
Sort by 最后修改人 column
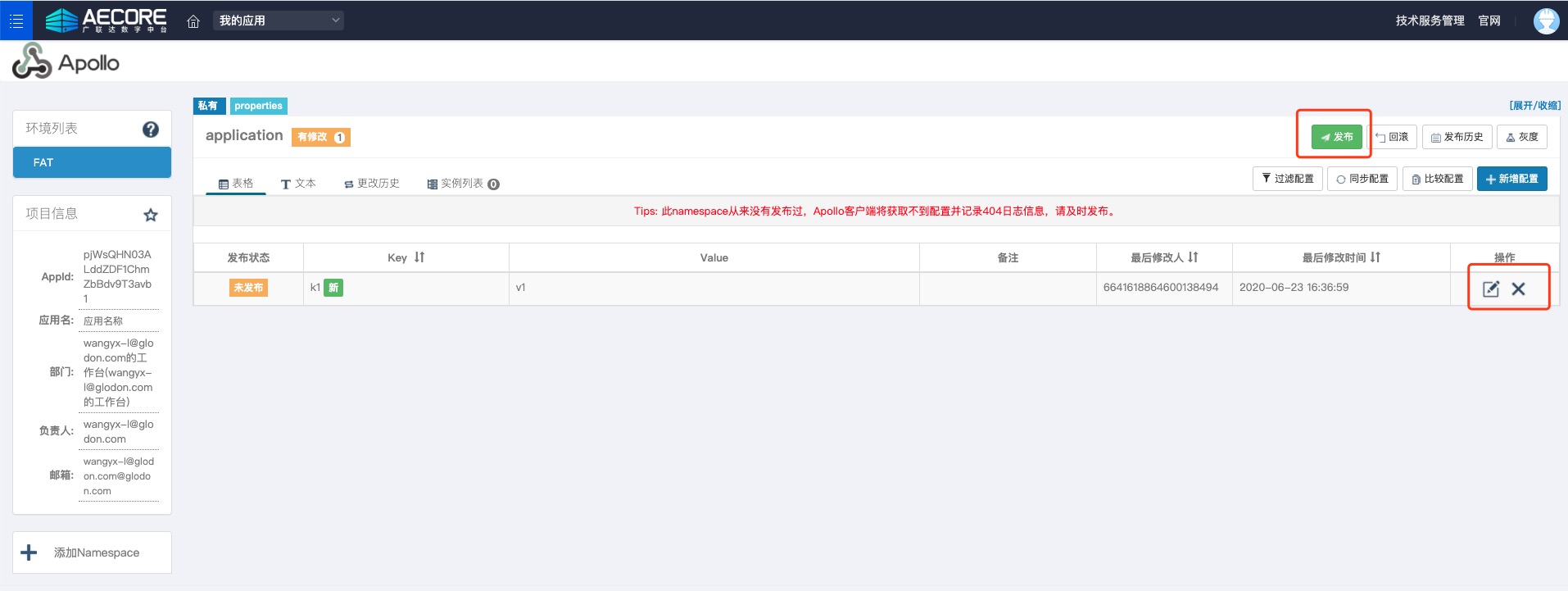(x=1193, y=257)
